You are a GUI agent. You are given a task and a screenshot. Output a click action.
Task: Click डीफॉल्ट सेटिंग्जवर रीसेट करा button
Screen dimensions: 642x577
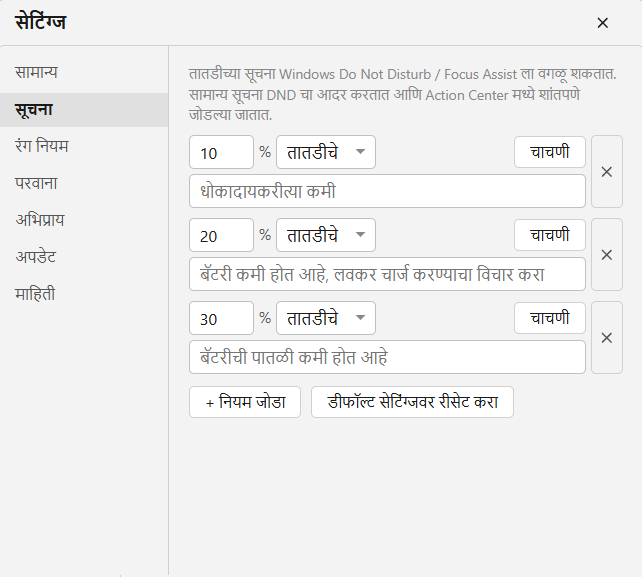click(412, 402)
